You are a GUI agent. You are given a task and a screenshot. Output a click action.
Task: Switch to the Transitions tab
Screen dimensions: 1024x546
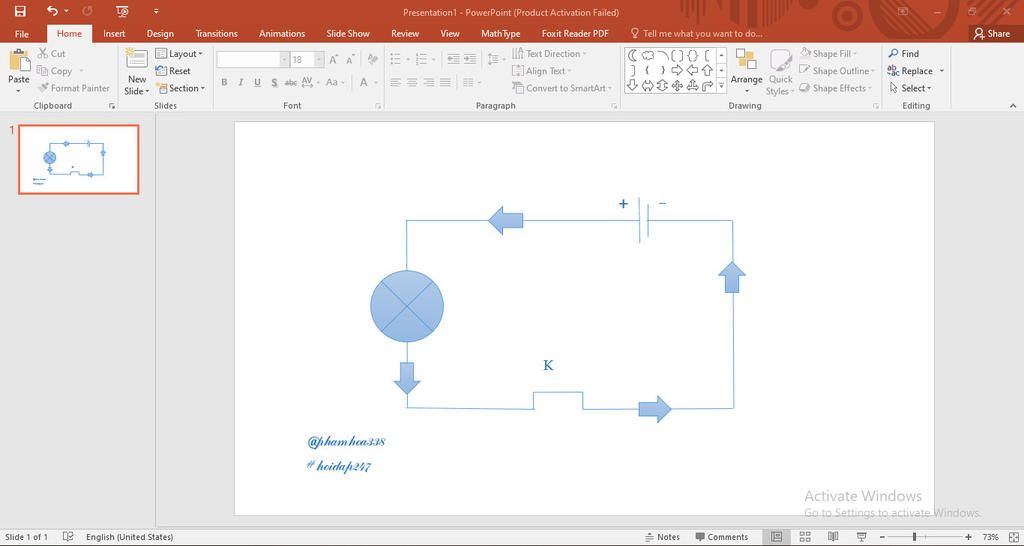pyautogui.click(x=217, y=33)
